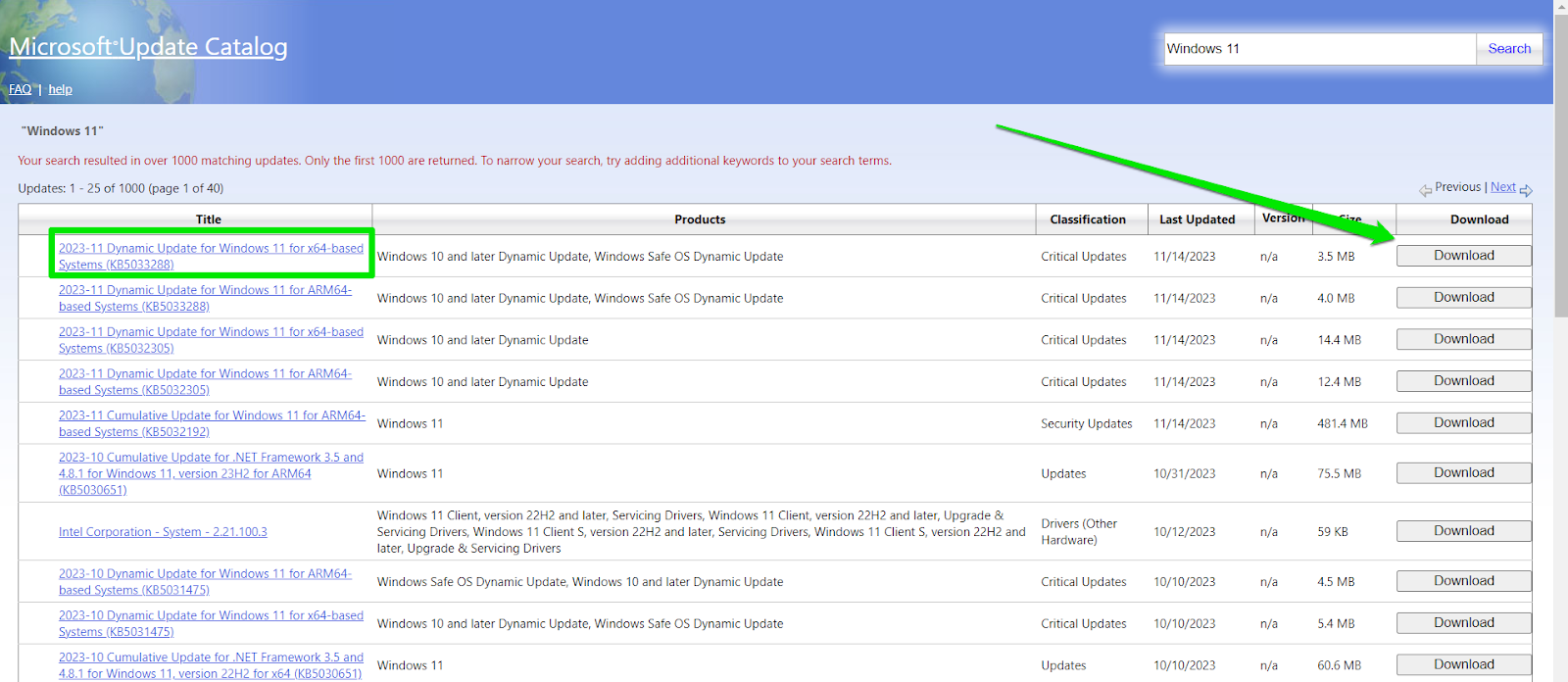Open 2023-10 Dynamic Update x64 KB5031475 link
This screenshot has width=1568, height=682.
pos(211,623)
